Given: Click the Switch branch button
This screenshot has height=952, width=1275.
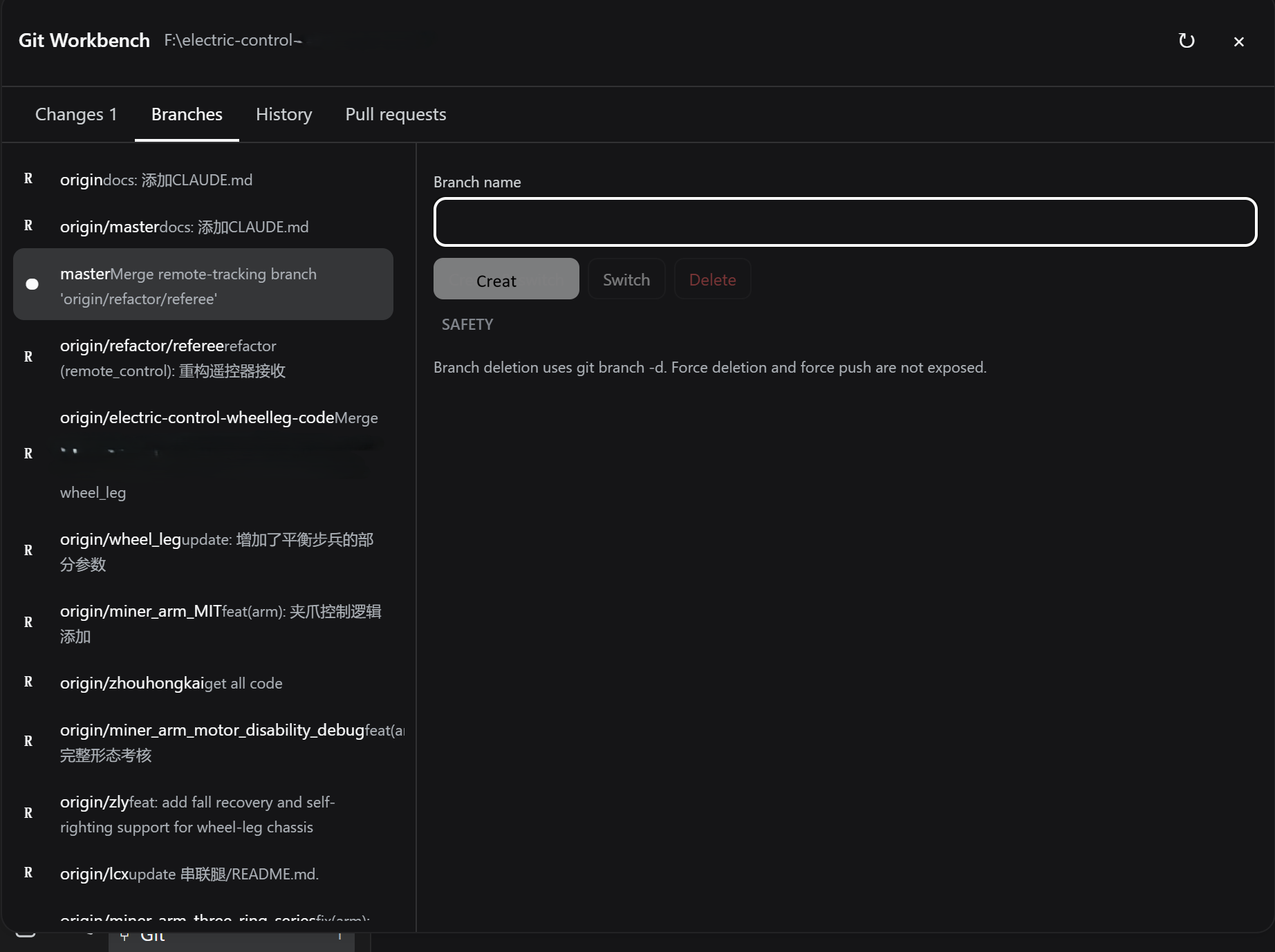Looking at the screenshot, I should [626, 279].
